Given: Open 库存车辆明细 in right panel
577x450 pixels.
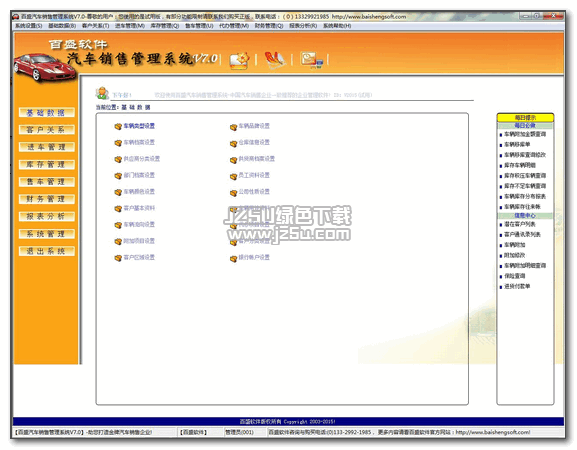Looking at the screenshot, I should click(520, 165).
